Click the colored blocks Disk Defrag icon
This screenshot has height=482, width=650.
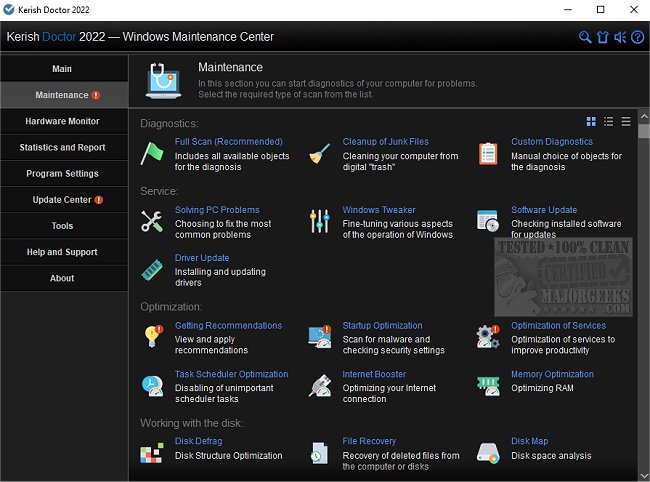tap(151, 453)
